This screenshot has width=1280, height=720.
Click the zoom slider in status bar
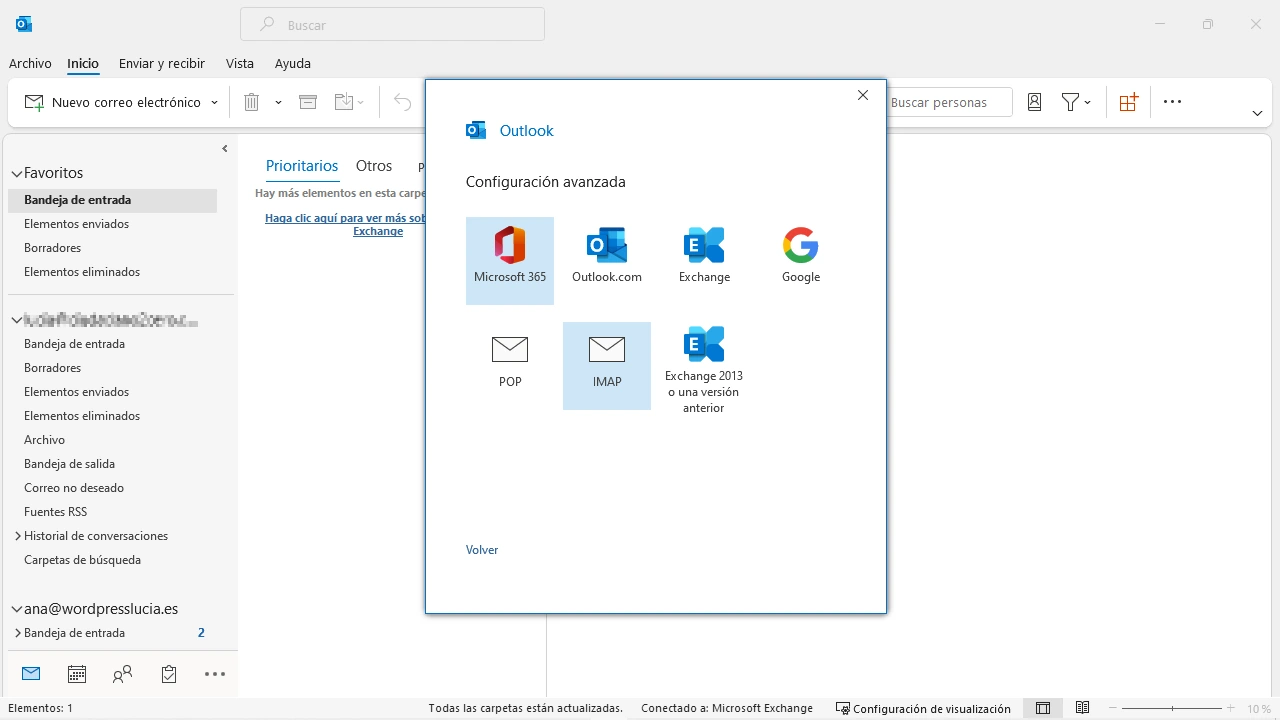pyautogui.click(x=1172, y=709)
